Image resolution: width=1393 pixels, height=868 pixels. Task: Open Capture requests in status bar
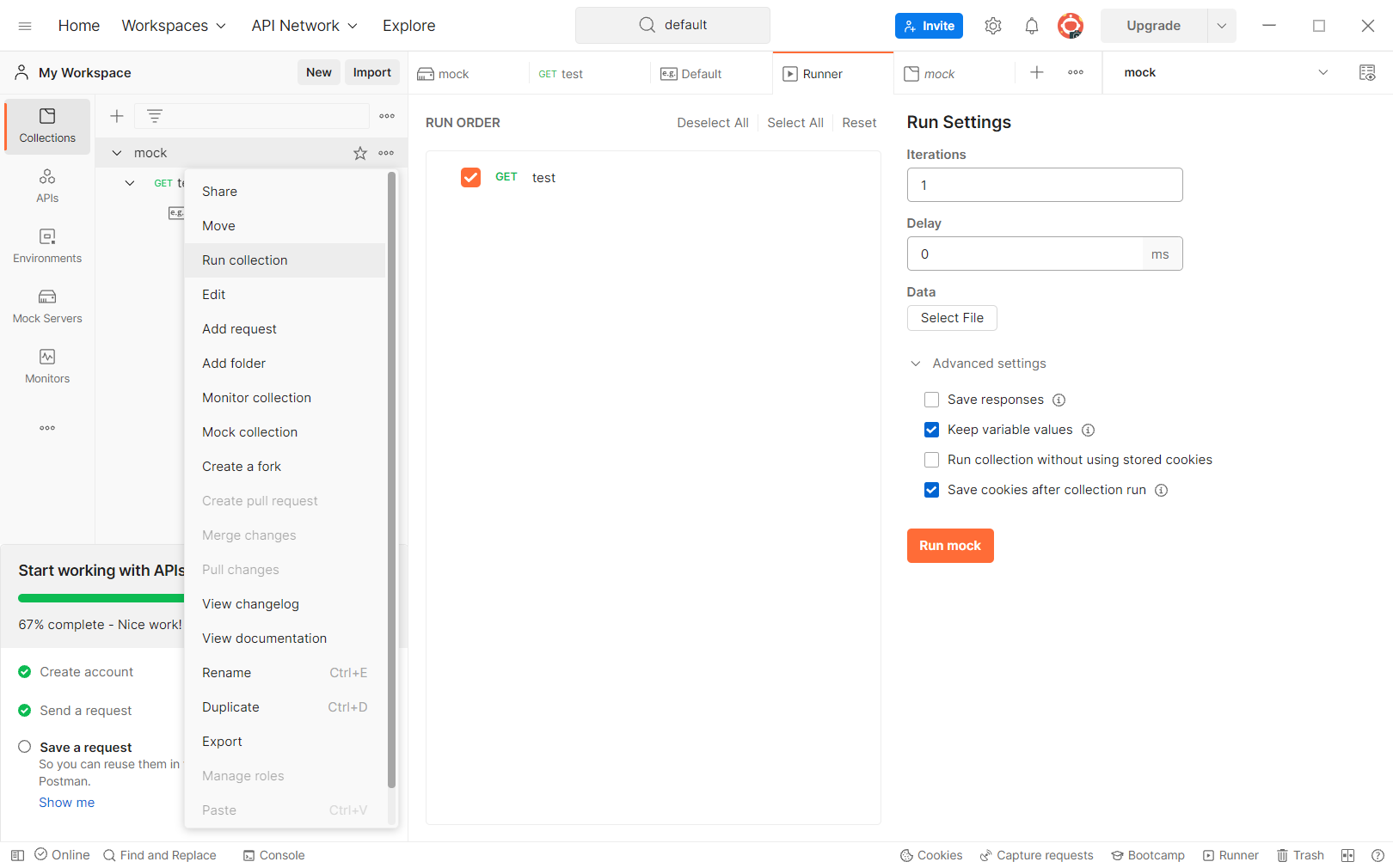(x=1037, y=855)
